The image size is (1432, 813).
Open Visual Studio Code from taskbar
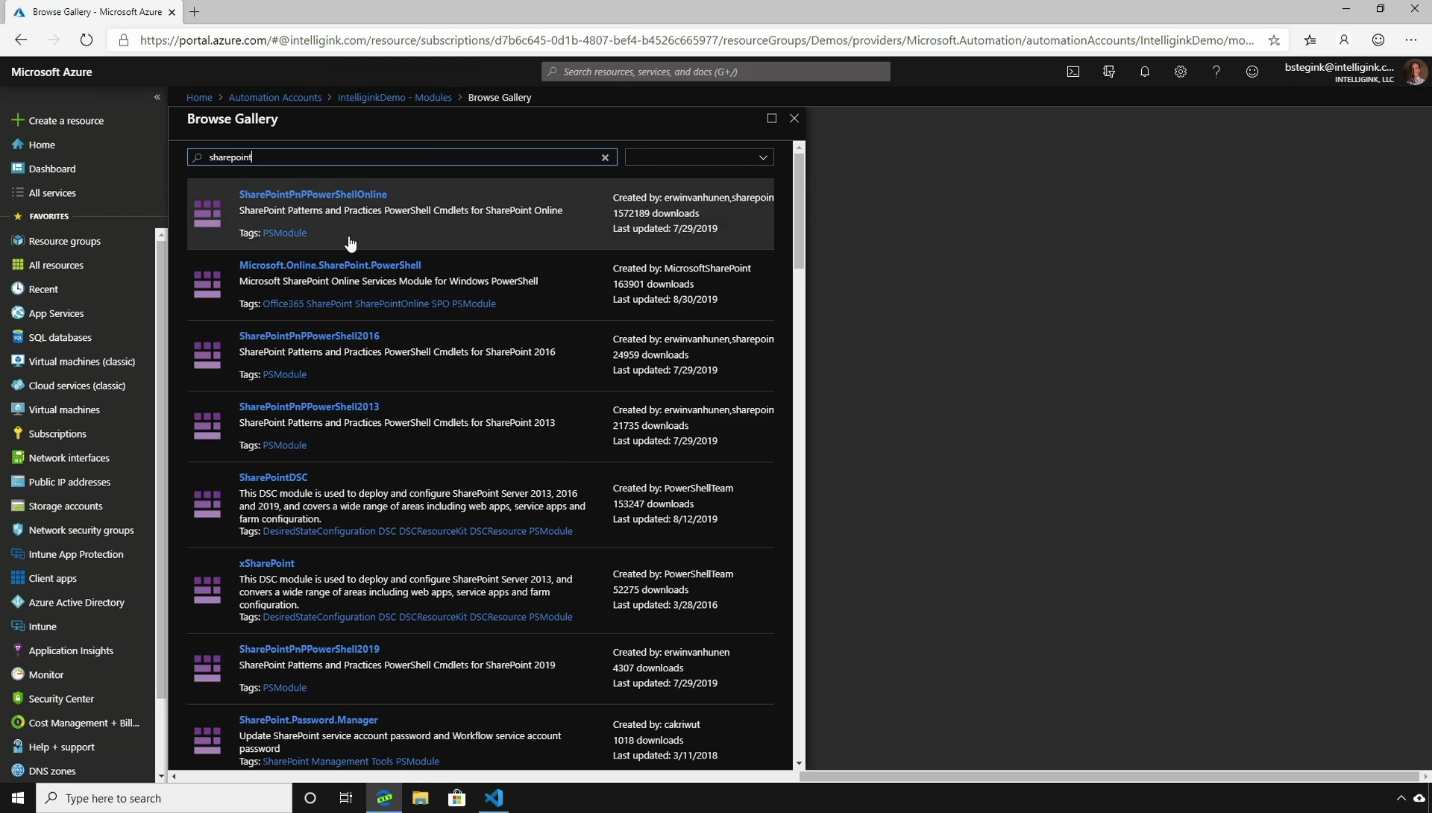tap(494, 798)
